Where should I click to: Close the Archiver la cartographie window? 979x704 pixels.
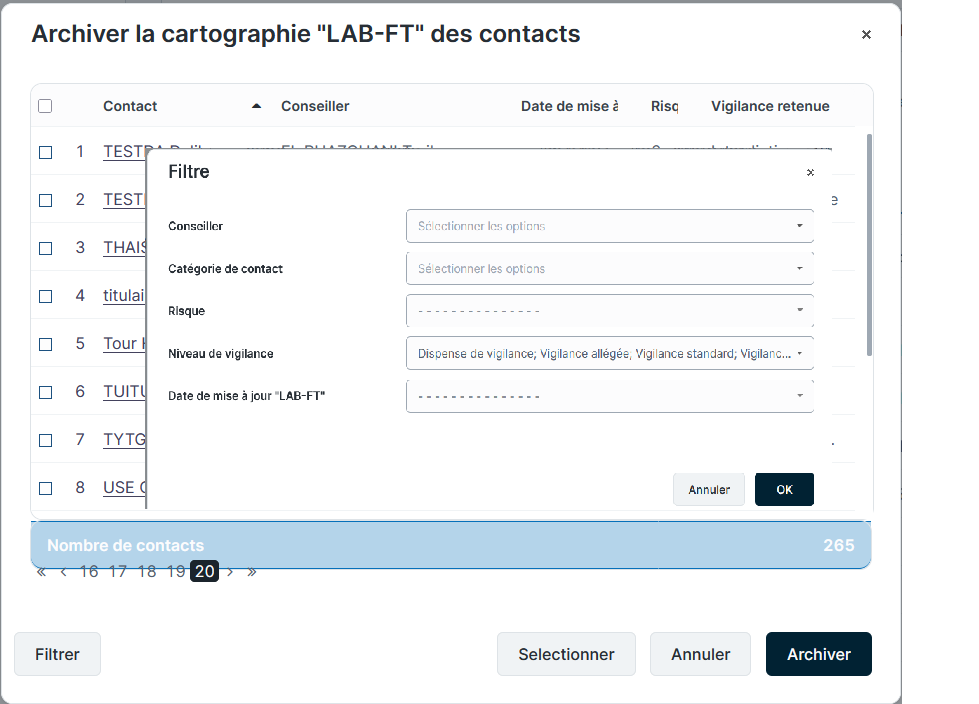pyautogui.click(x=866, y=35)
